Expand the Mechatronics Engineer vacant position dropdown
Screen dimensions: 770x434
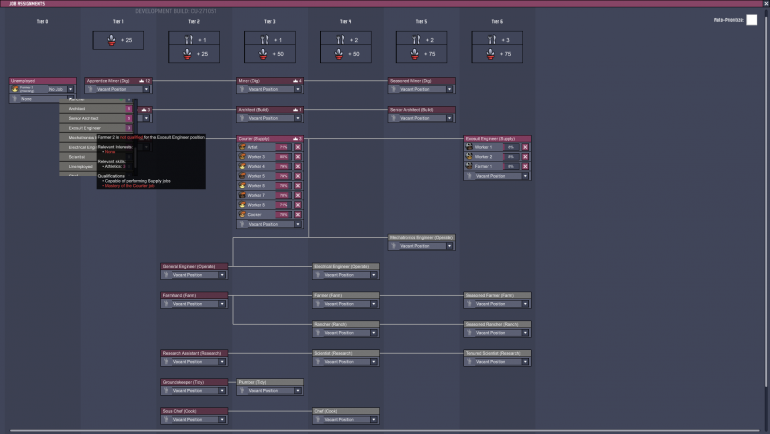pyautogui.click(x=449, y=245)
